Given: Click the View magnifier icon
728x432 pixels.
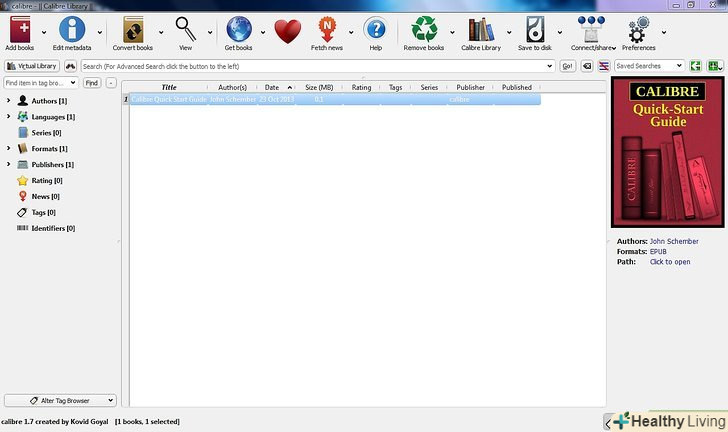Looking at the screenshot, I should click(x=186, y=29).
